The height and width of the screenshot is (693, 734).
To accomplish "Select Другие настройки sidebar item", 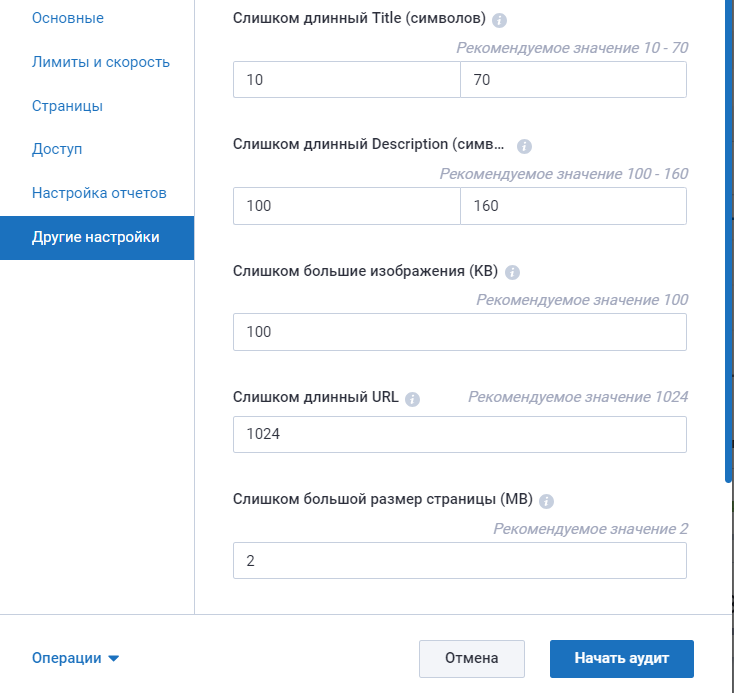I will [96, 237].
